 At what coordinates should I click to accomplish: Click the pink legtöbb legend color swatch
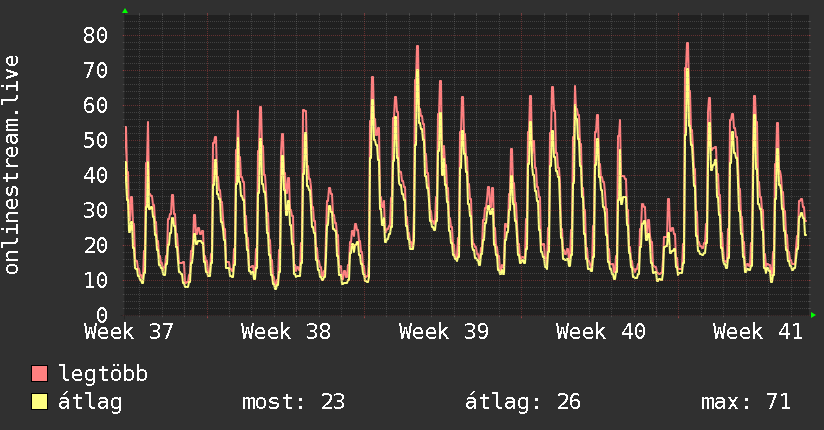coord(39,373)
